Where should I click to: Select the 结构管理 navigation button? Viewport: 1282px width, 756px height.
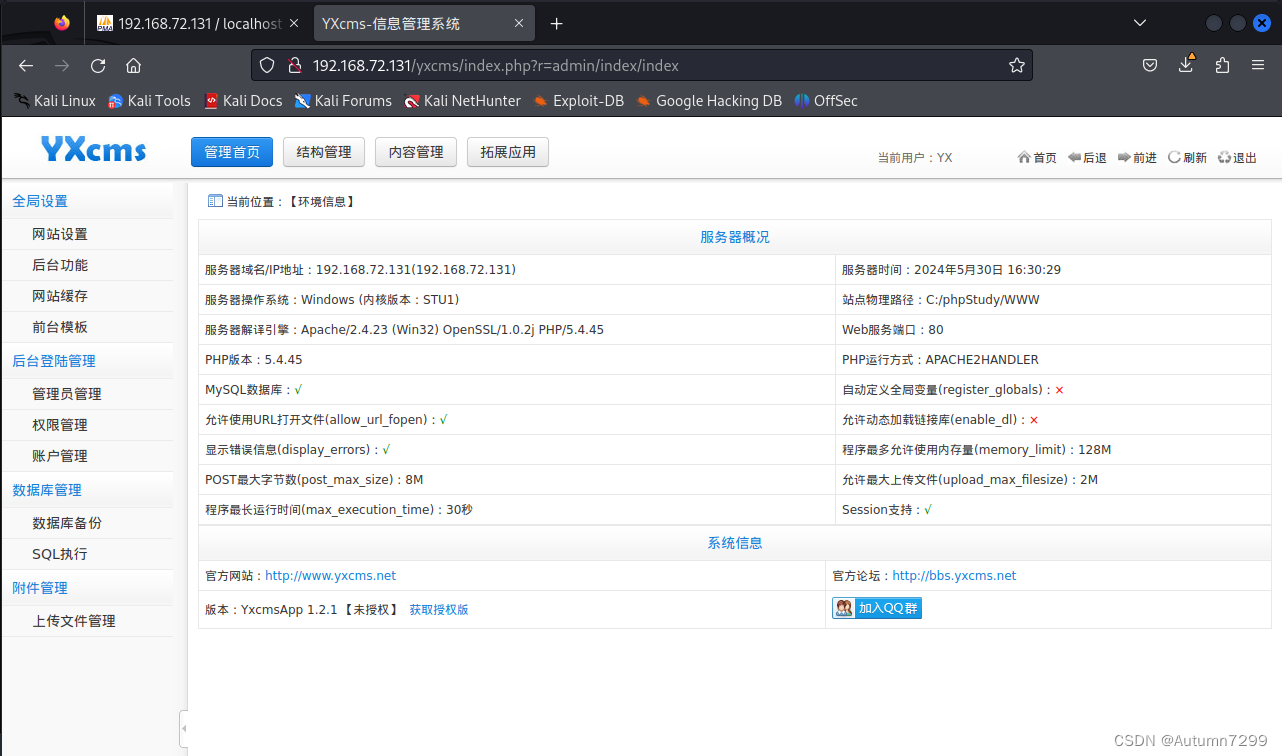(x=324, y=152)
